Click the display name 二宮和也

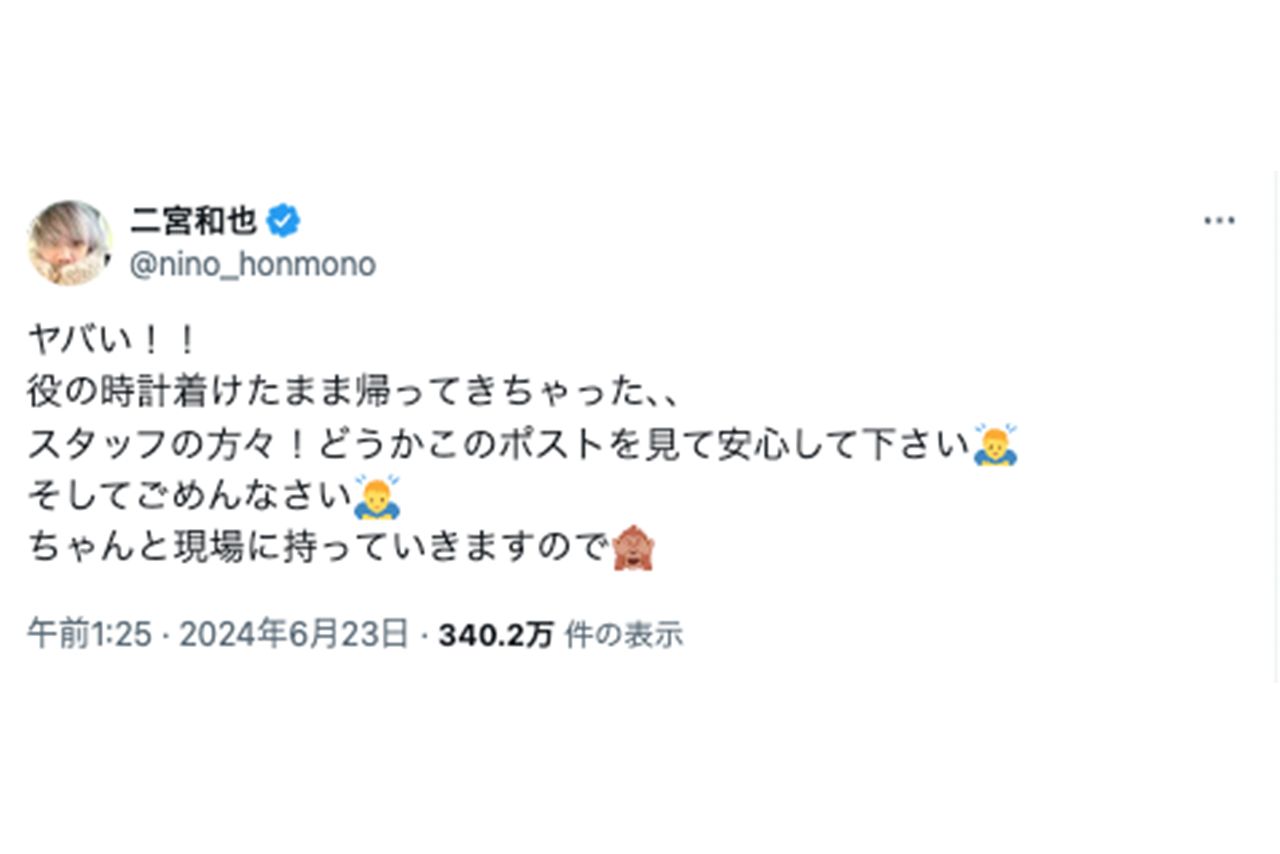click(195, 219)
